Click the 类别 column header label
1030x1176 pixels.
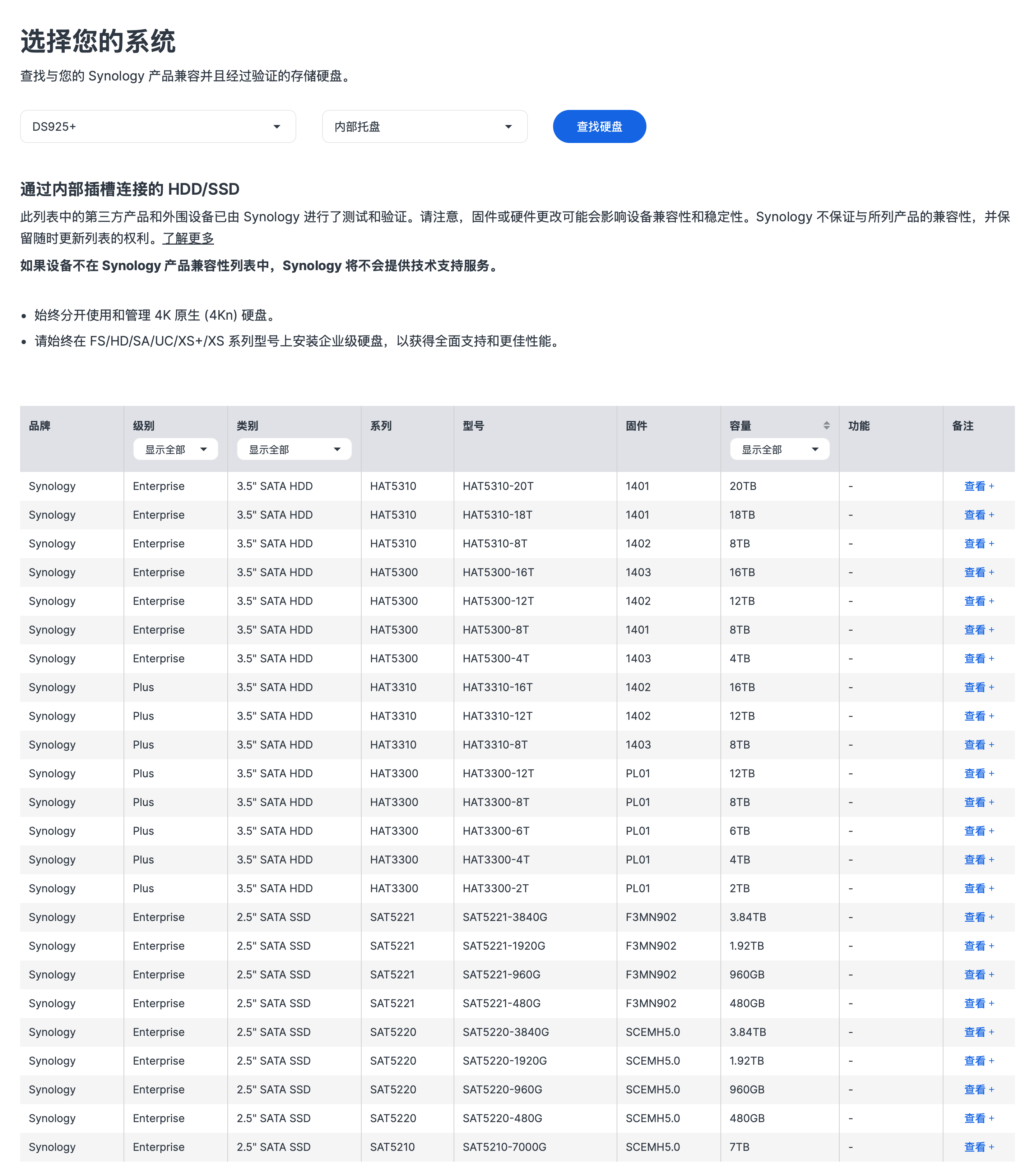pyautogui.click(x=248, y=426)
